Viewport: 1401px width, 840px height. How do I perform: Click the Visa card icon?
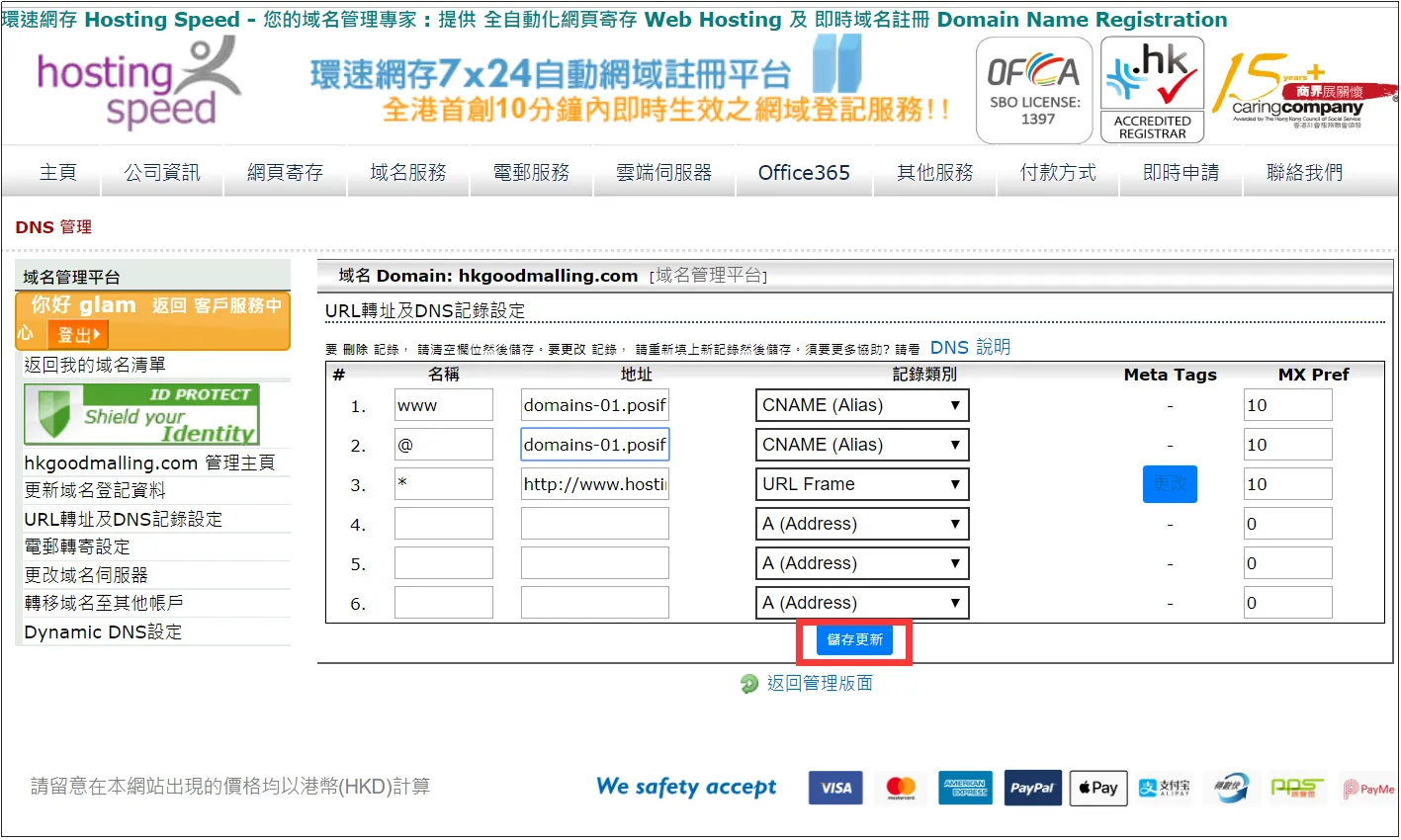(x=835, y=788)
